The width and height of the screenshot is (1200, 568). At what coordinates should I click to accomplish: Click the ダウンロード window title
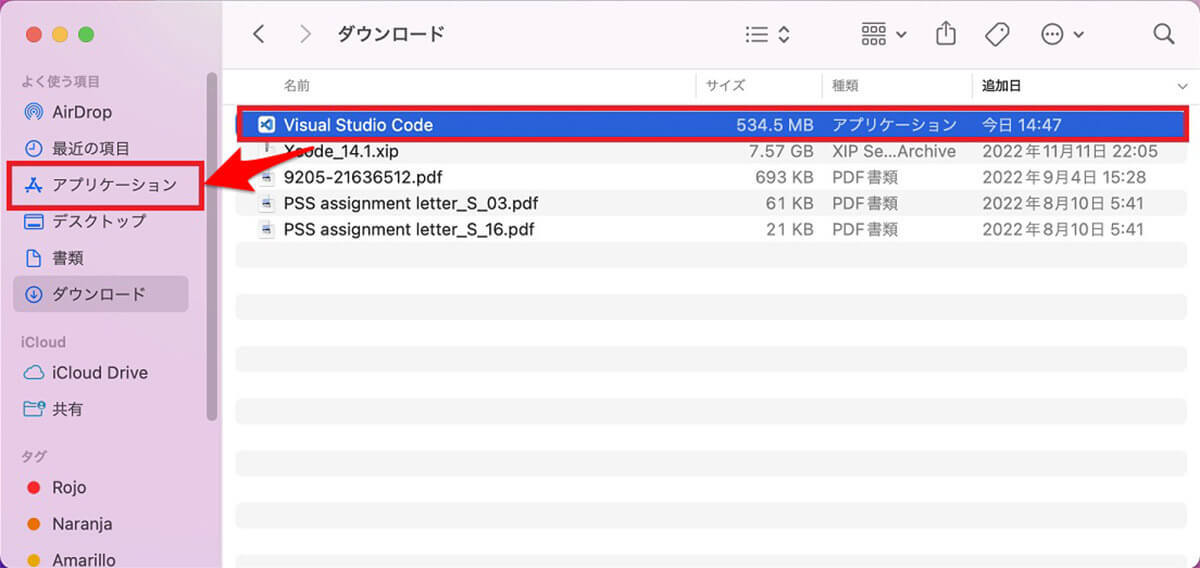point(391,34)
